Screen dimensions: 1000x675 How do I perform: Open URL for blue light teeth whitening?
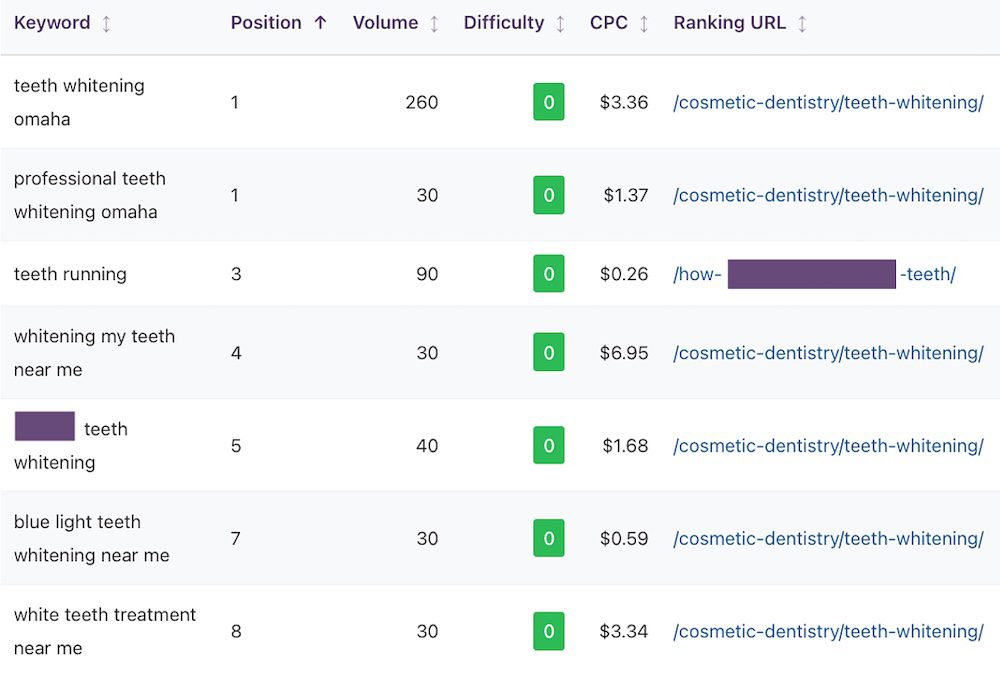click(x=828, y=538)
